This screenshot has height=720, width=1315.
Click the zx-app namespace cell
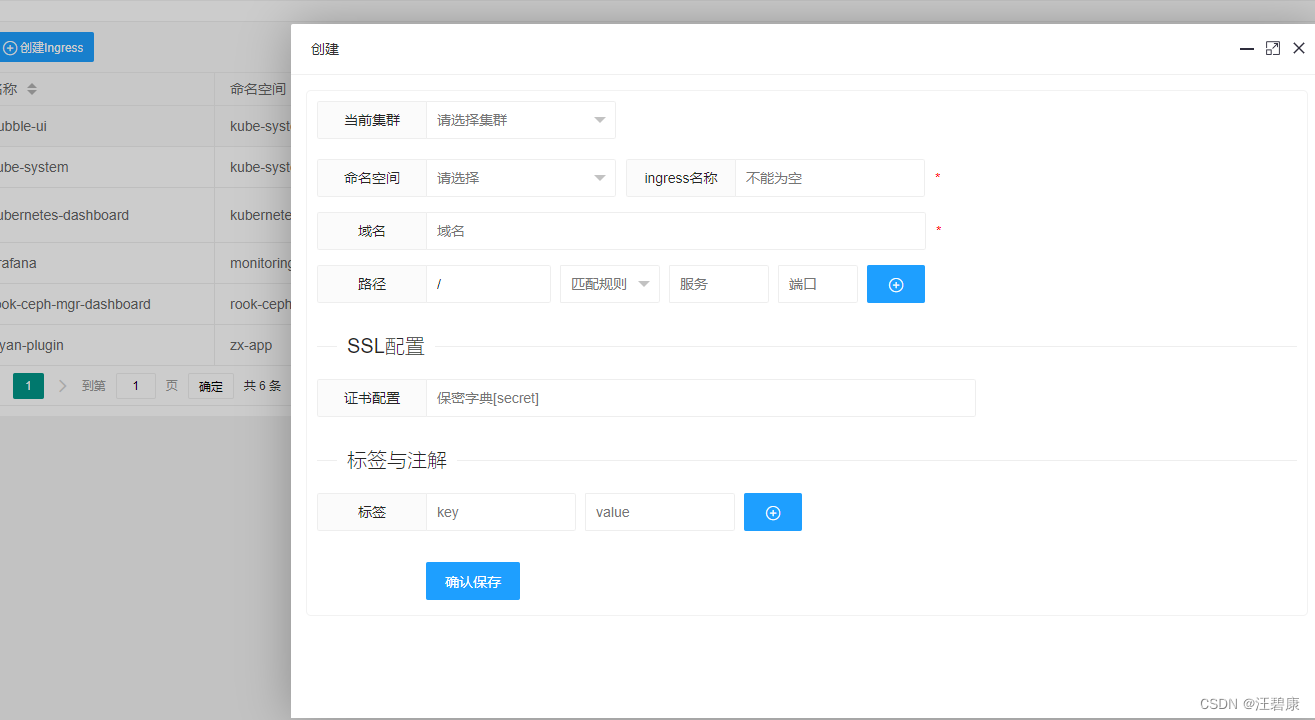coord(251,345)
